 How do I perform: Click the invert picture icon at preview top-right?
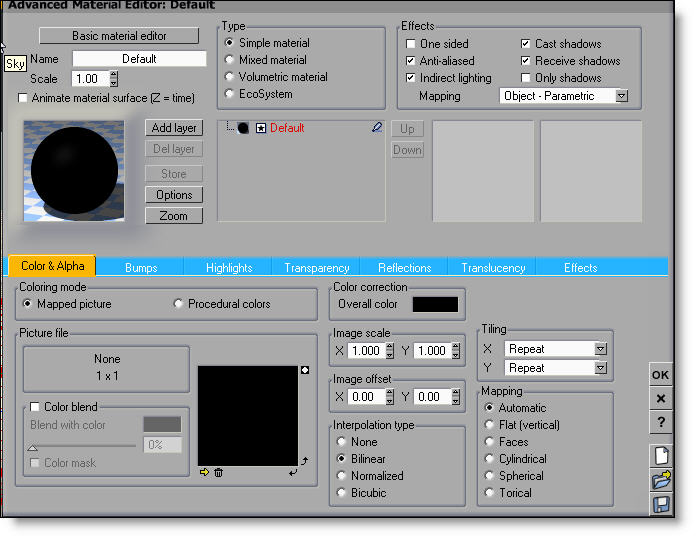(304, 371)
